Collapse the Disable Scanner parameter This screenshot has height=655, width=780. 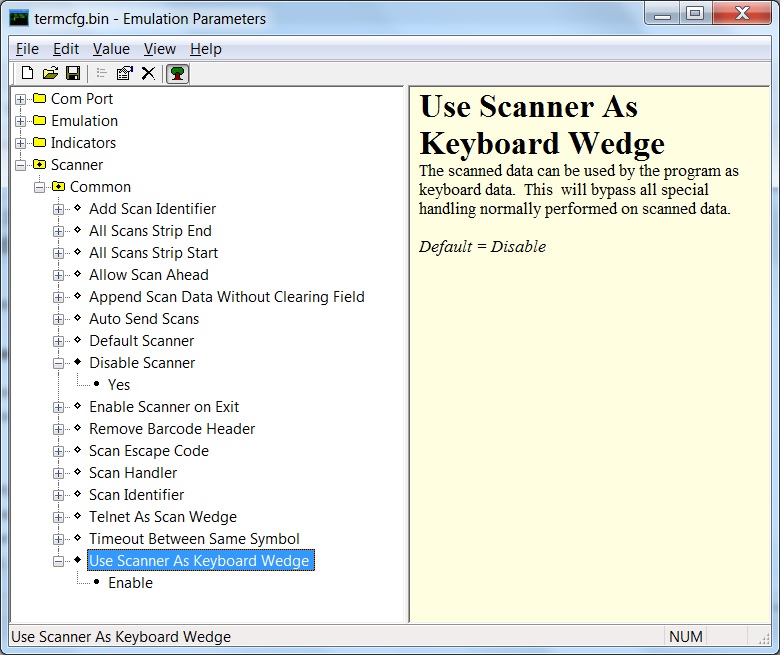[58, 363]
